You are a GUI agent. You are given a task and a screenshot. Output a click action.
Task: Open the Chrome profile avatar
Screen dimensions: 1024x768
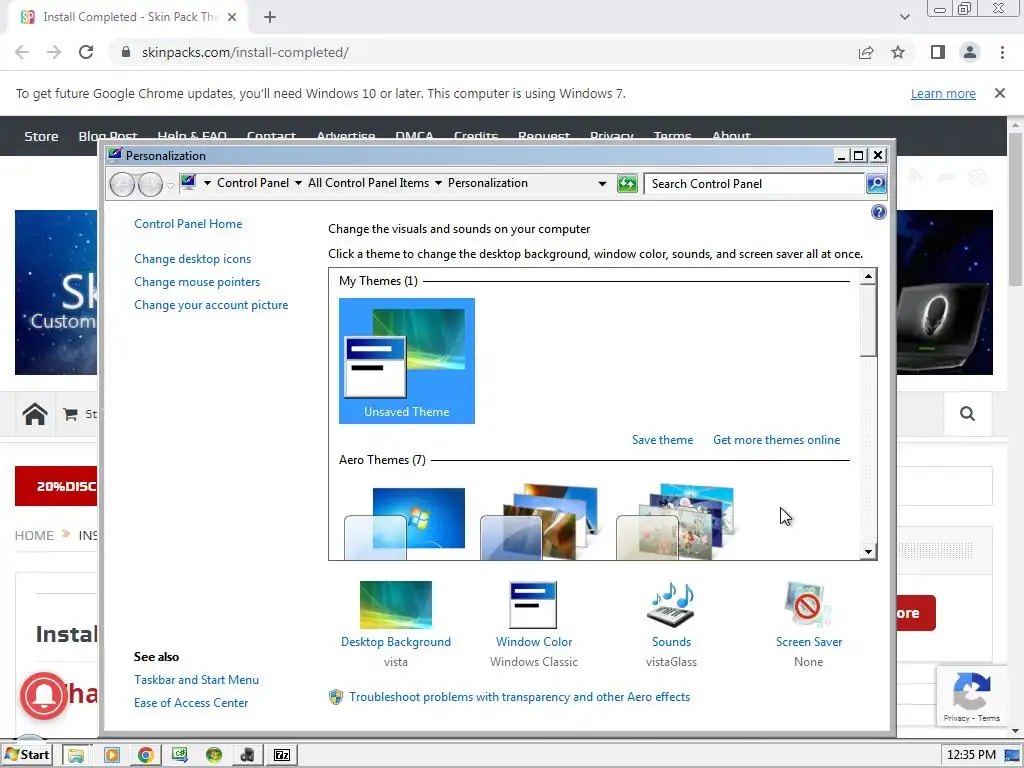(970, 52)
